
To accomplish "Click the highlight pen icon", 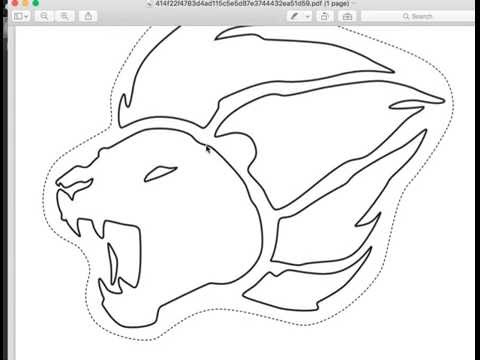I will point(294,16).
